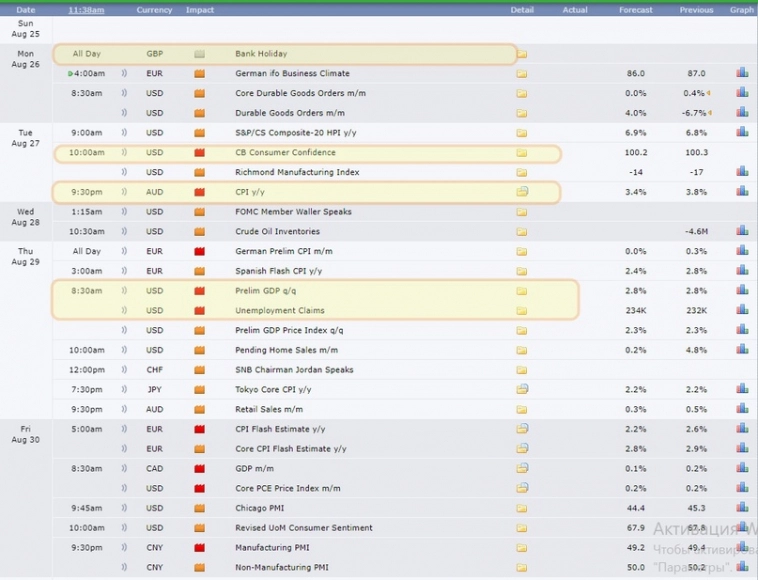Show graph for Durable Goods Orders m/m
Viewport: 758px width, 580px height.
(x=743, y=112)
